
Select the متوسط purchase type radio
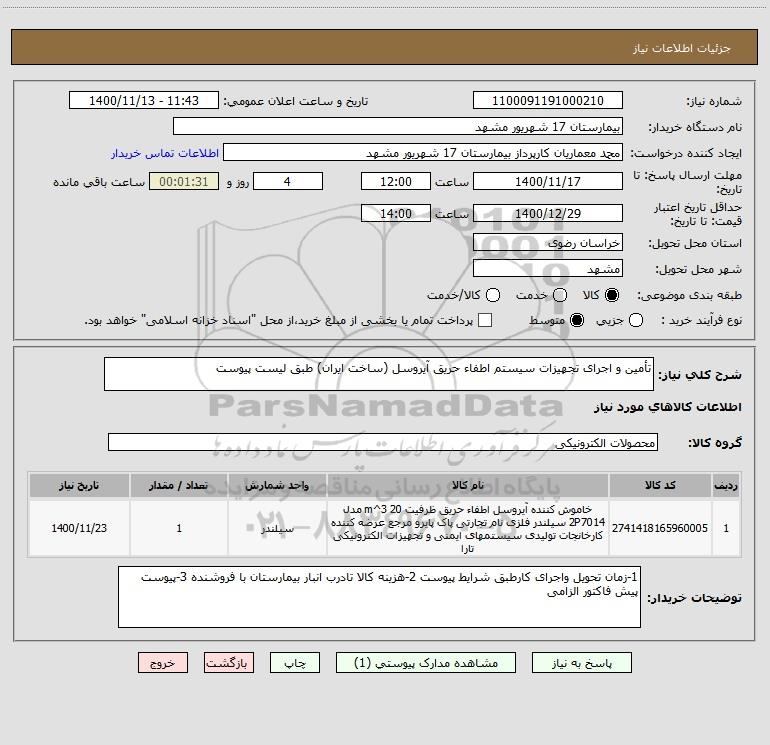coord(577,320)
